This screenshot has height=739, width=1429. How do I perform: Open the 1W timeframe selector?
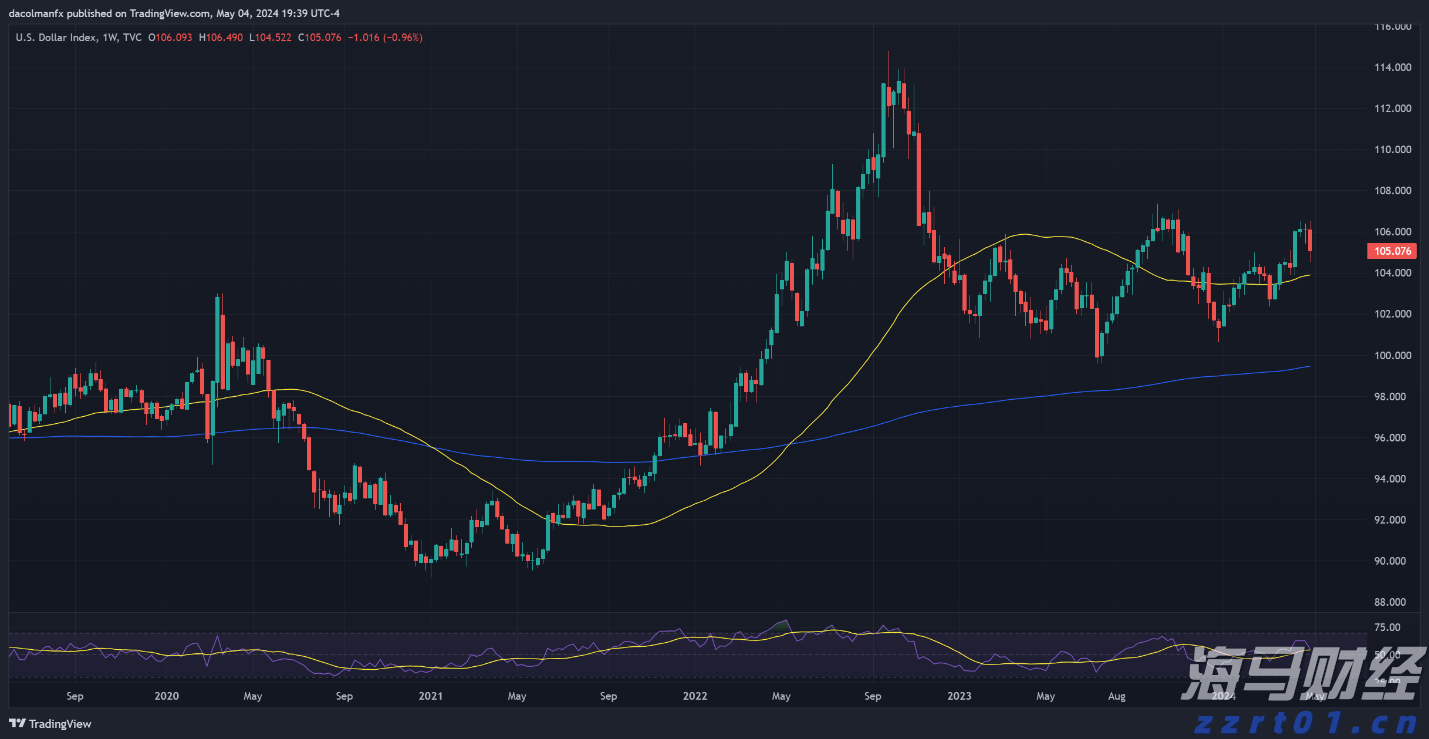click(111, 36)
